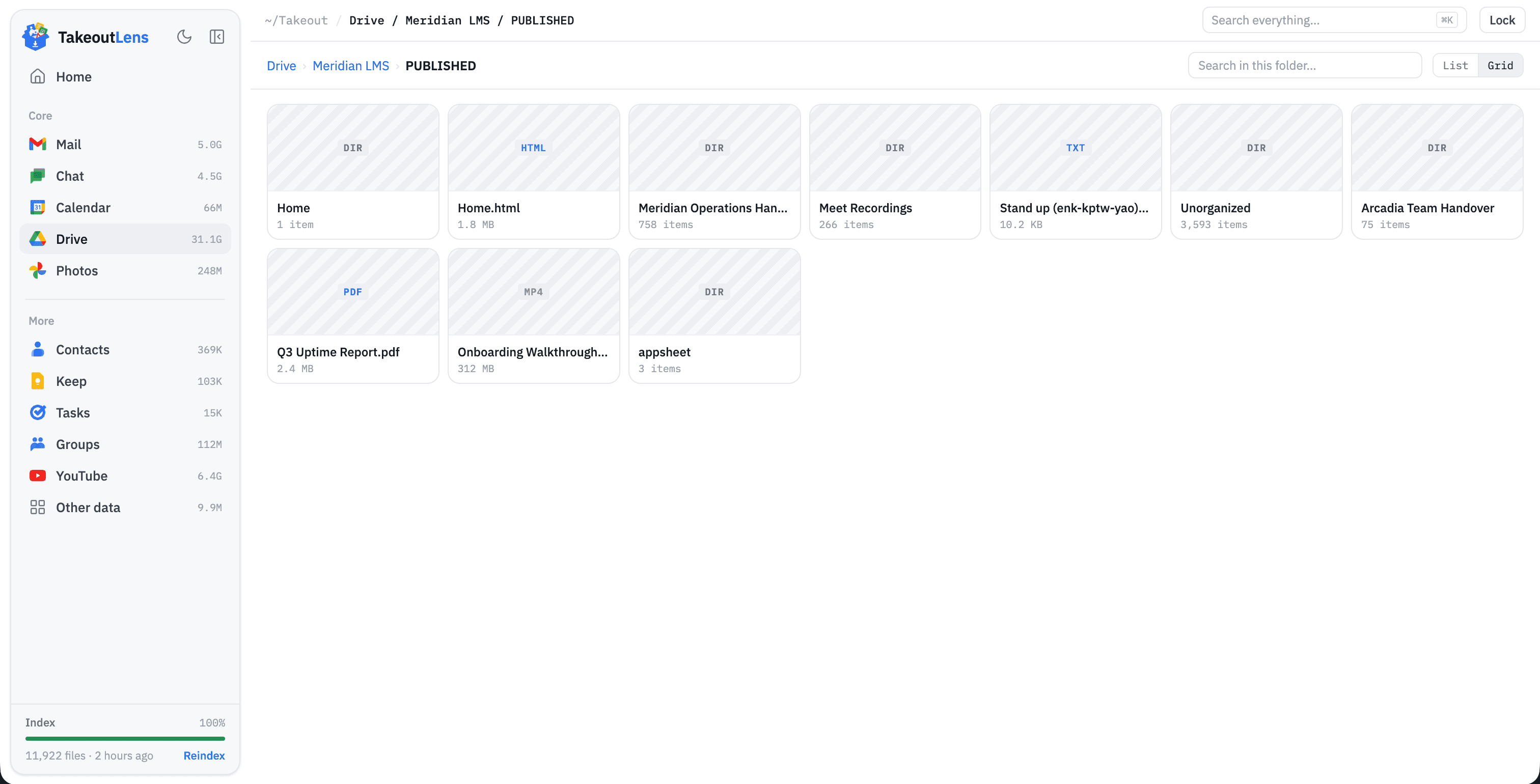The width and height of the screenshot is (1540, 784).
Task: Open Keep via the yellow note icon
Action: click(38, 381)
